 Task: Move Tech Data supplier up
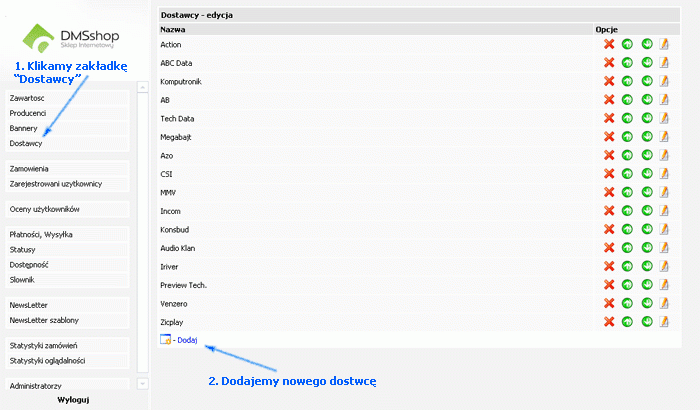click(x=627, y=118)
